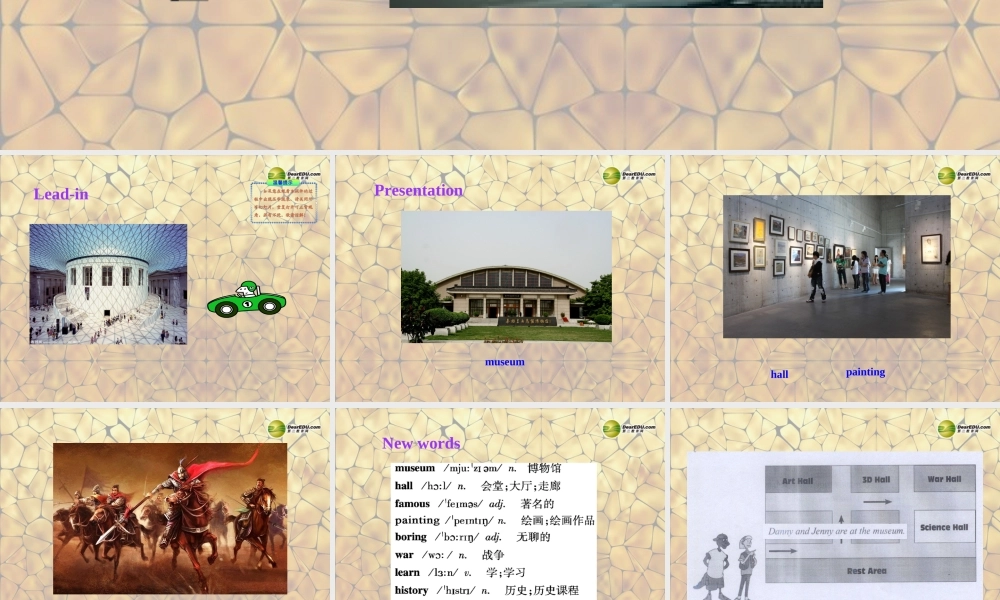The image size is (1000, 600).
Task: Select the Presentation heading
Action: pos(418,190)
